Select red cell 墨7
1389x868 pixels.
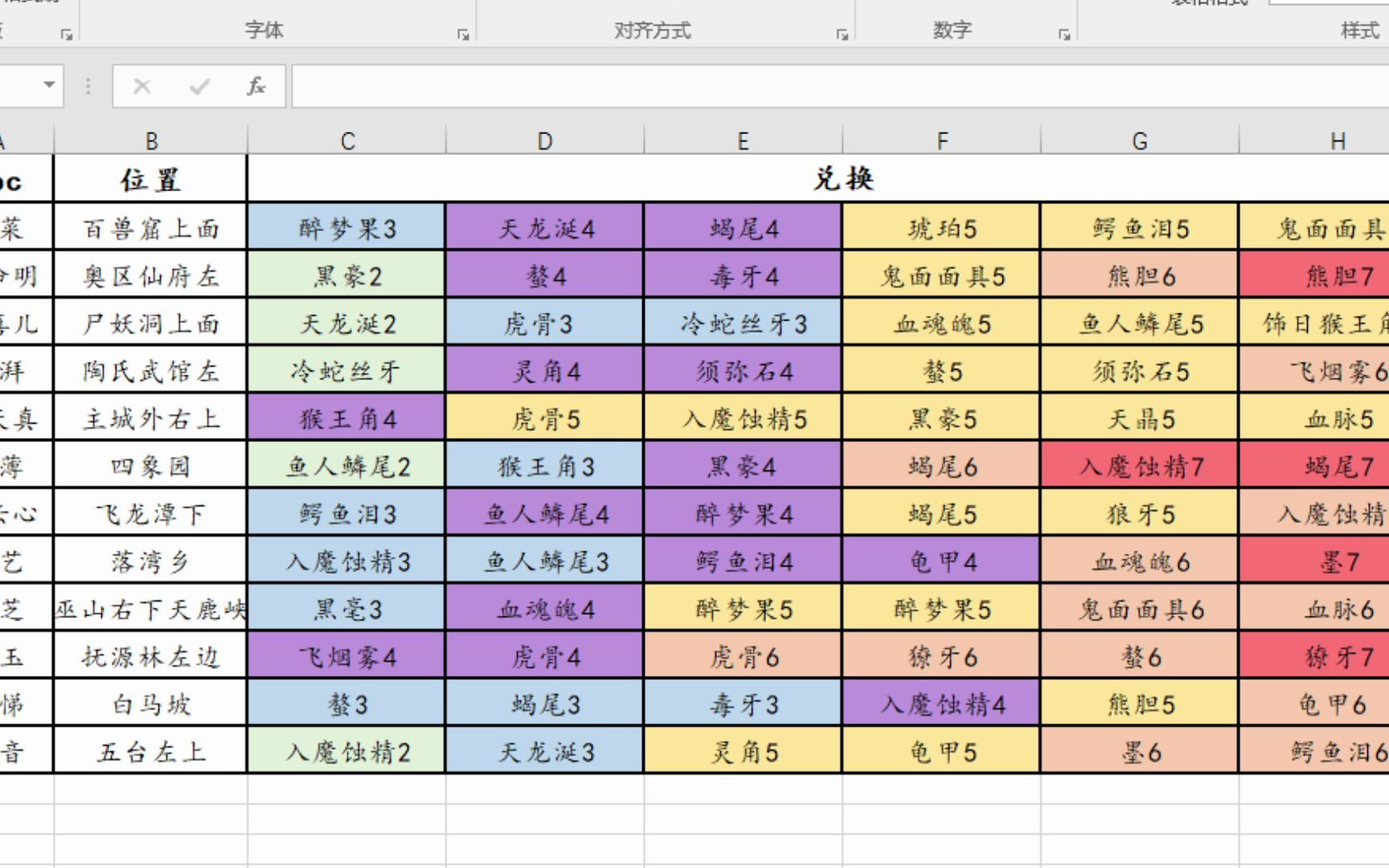(1315, 560)
